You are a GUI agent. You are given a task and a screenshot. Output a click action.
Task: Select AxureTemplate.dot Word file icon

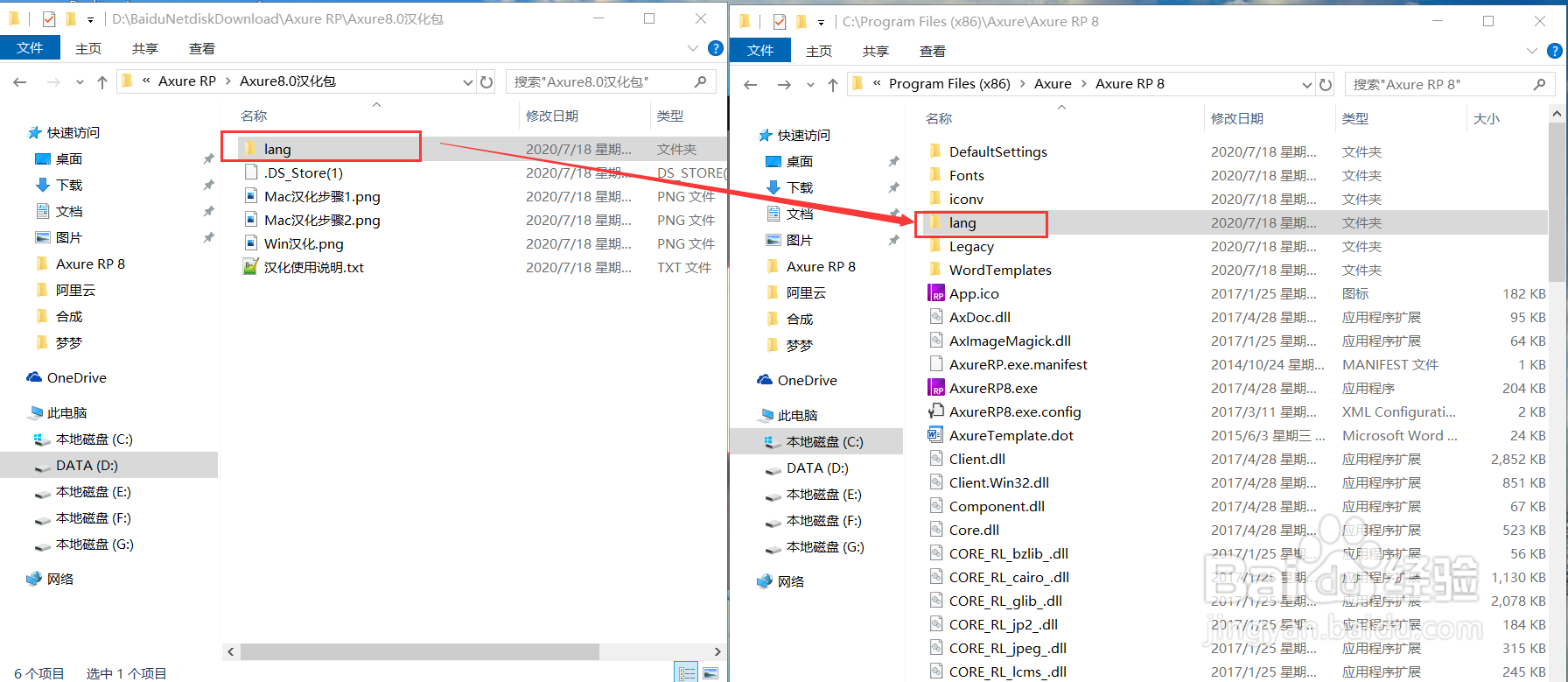point(936,435)
